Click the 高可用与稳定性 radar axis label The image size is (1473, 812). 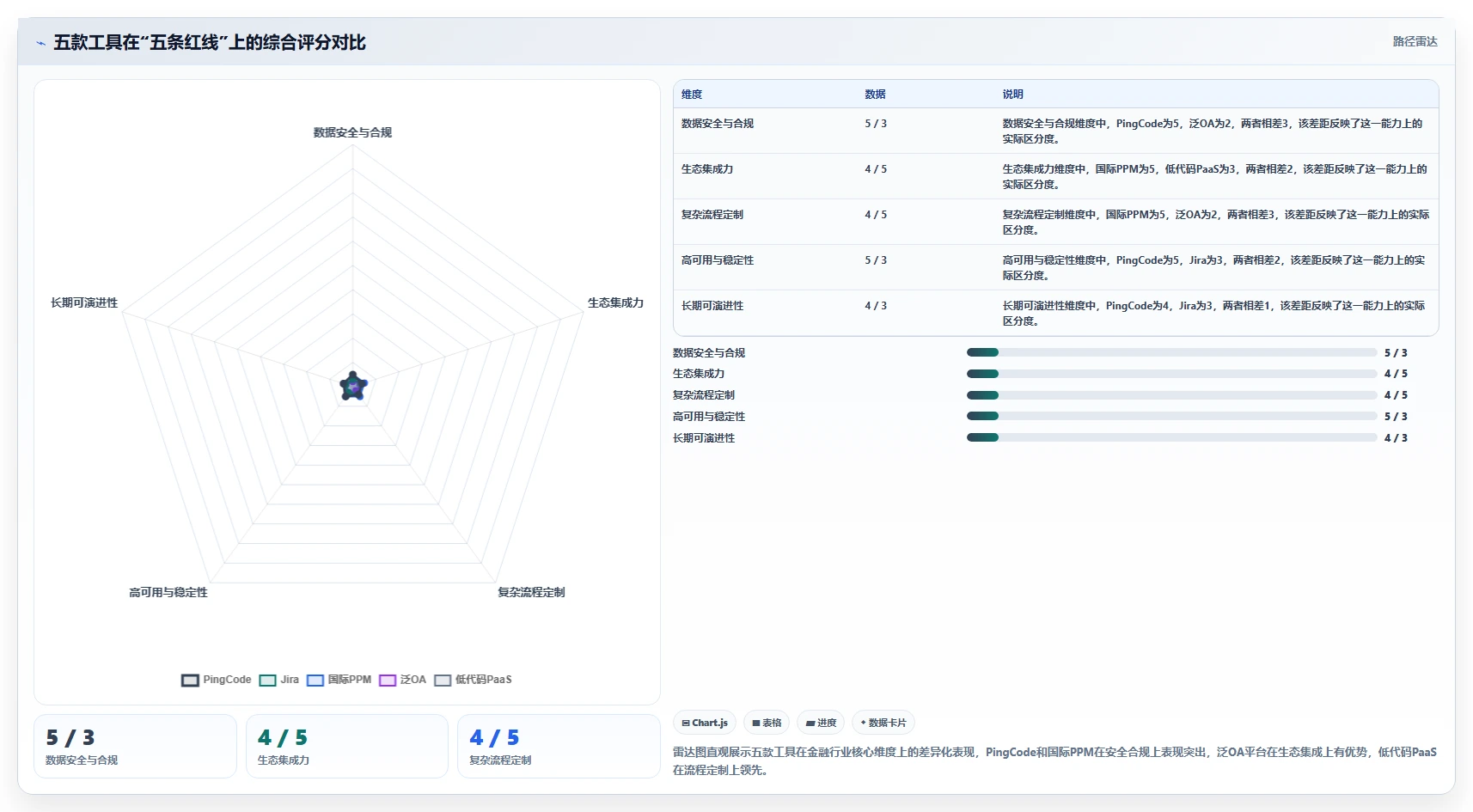click(x=168, y=592)
